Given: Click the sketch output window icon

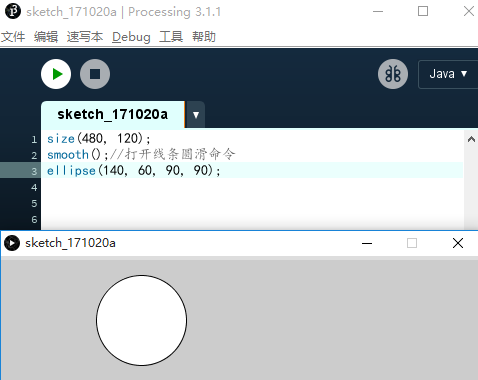Looking at the screenshot, I should [x=12, y=243].
